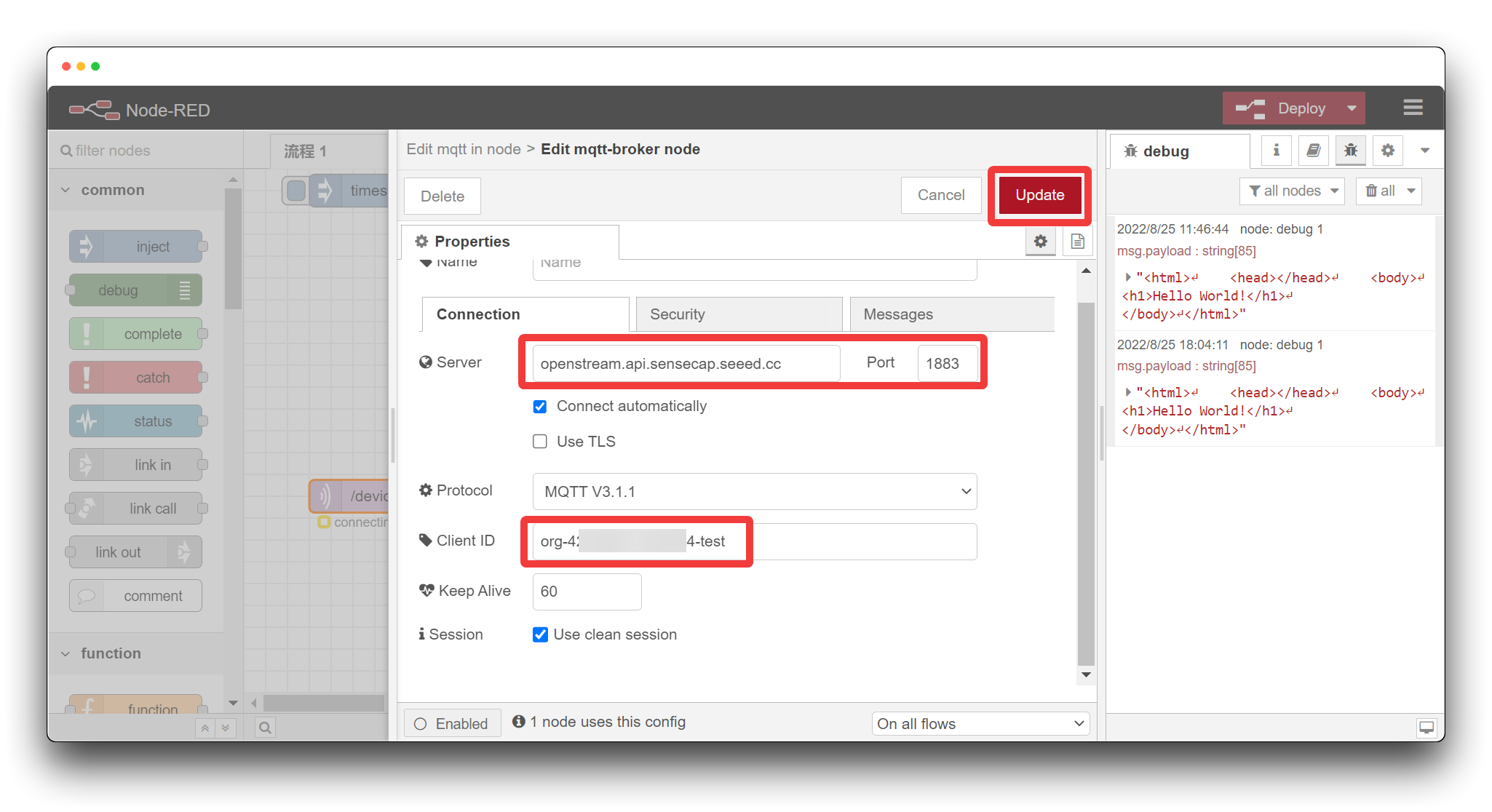1492x812 pixels.
Task: Open the sidebar tabs dropdown arrow
Action: (1425, 151)
